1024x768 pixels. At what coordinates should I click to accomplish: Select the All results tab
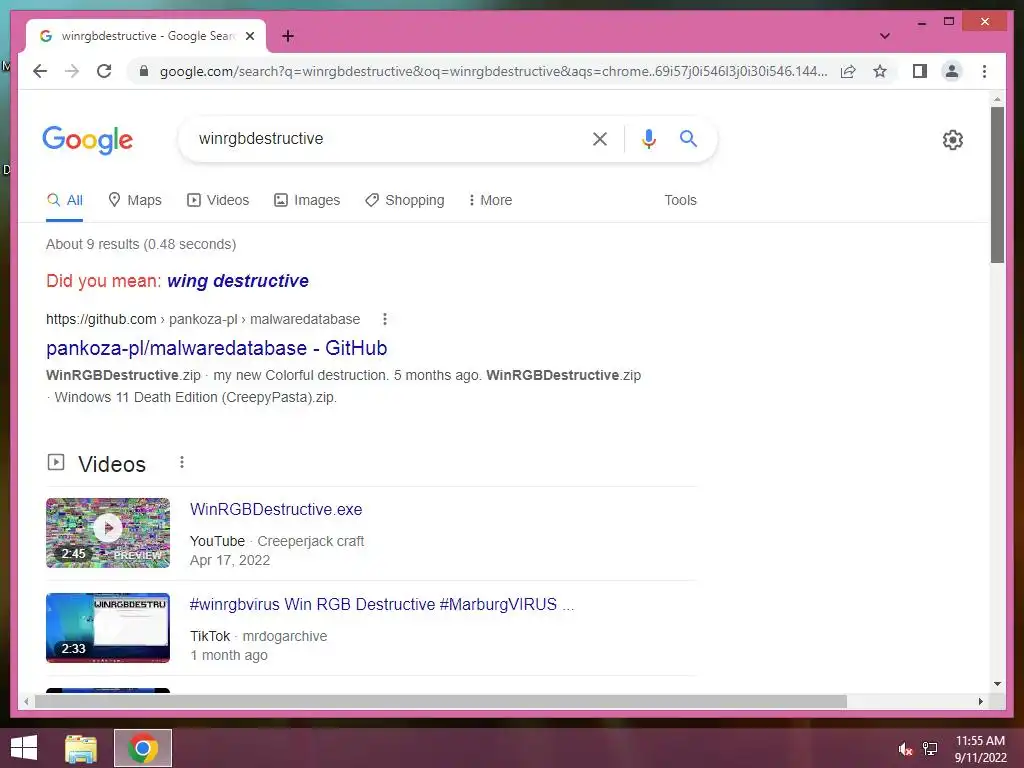click(x=65, y=200)
